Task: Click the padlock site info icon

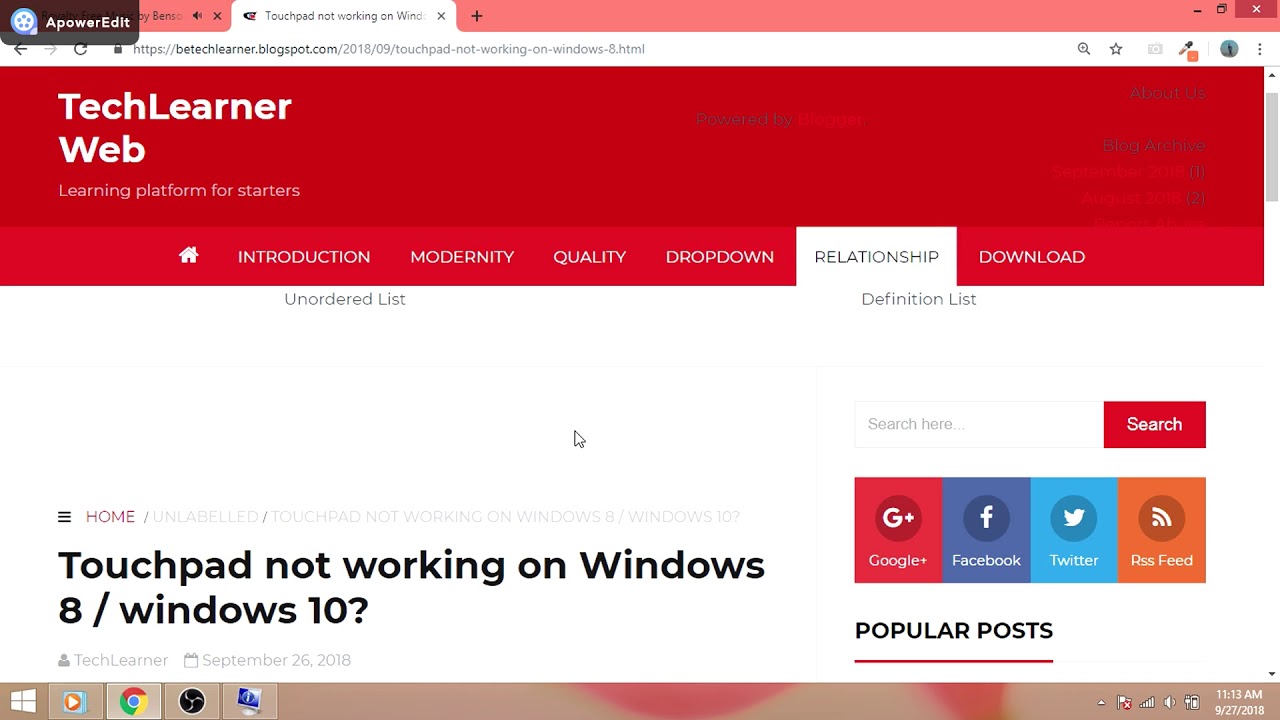Action: pos(118,49)
